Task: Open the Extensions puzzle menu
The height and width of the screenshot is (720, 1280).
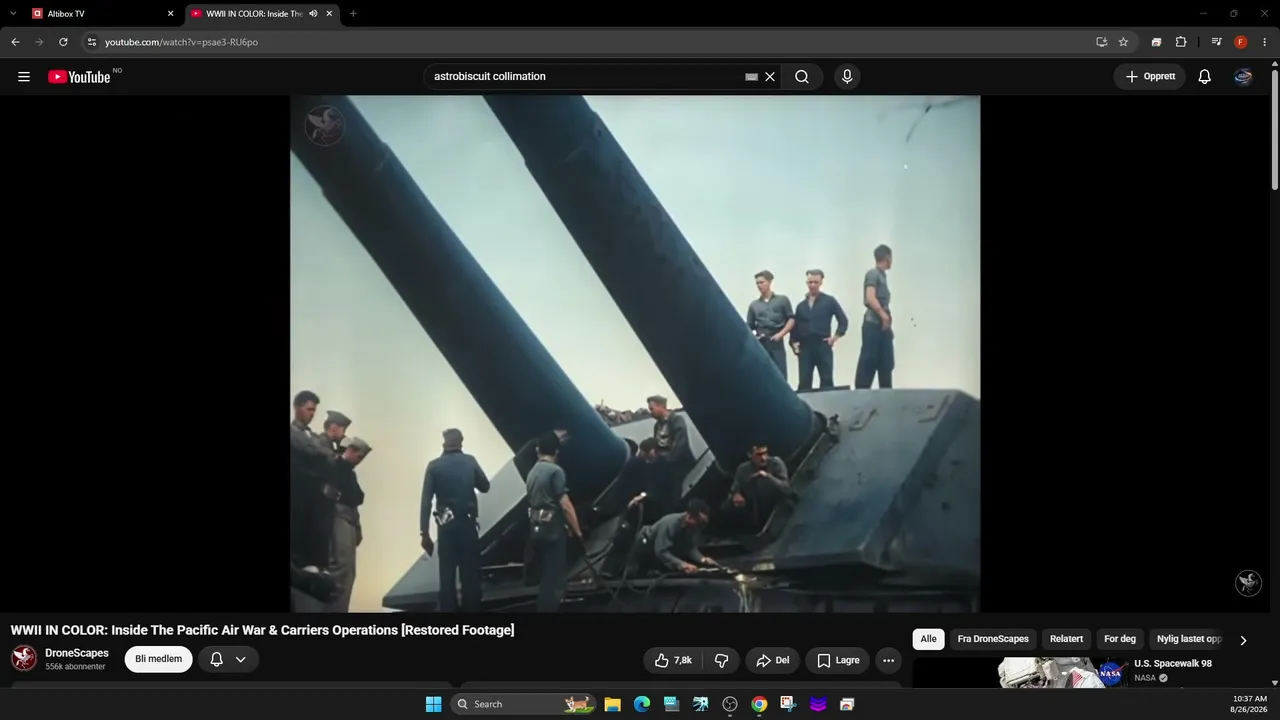Action: [x=1181, y=42]
